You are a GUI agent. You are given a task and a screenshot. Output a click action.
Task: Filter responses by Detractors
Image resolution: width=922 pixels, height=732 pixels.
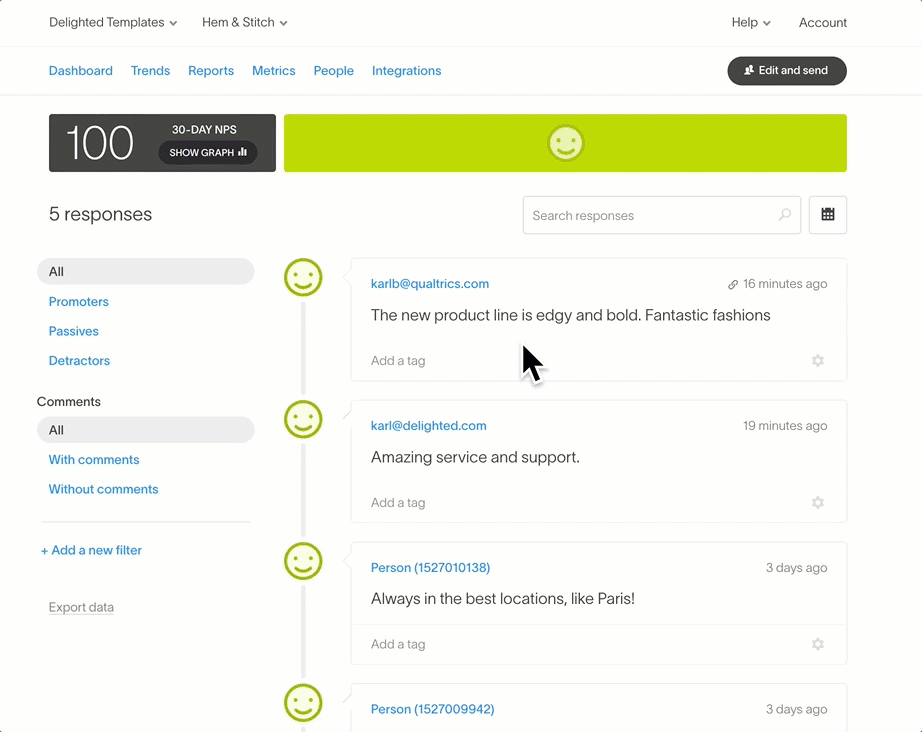pos(79,361)
